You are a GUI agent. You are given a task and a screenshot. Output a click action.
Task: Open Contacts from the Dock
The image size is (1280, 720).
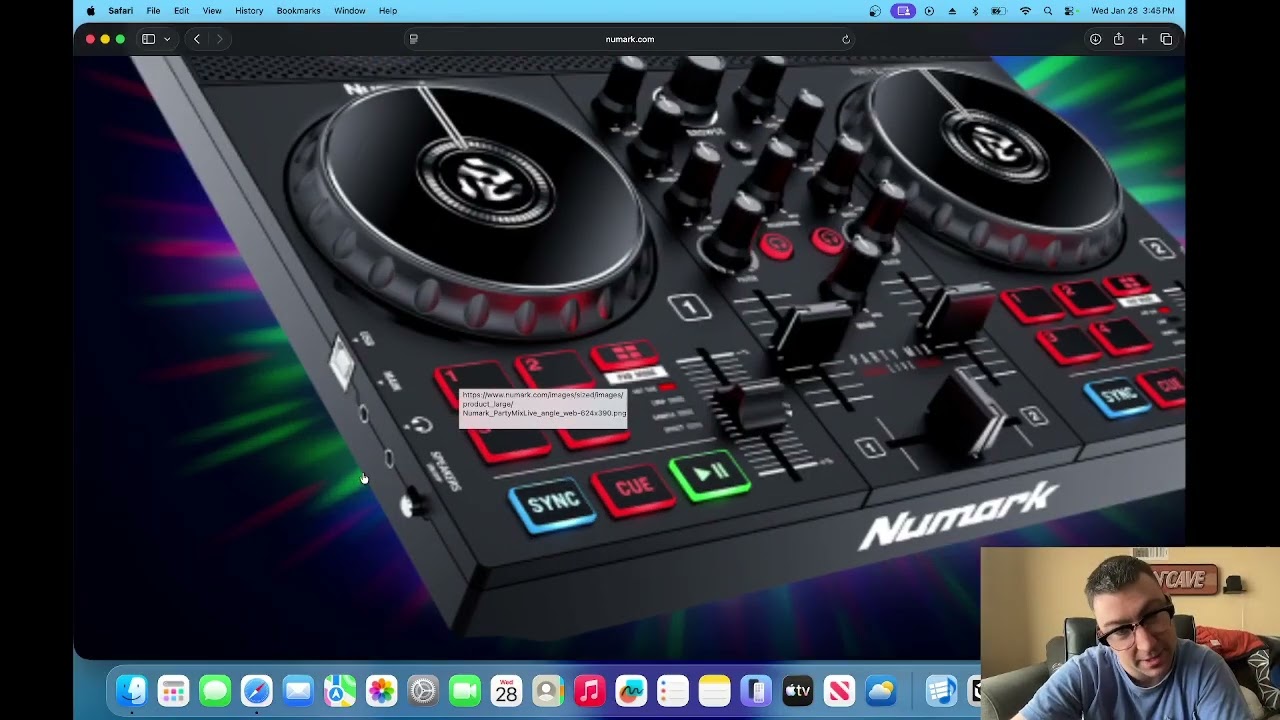click(x=548, y=691)
